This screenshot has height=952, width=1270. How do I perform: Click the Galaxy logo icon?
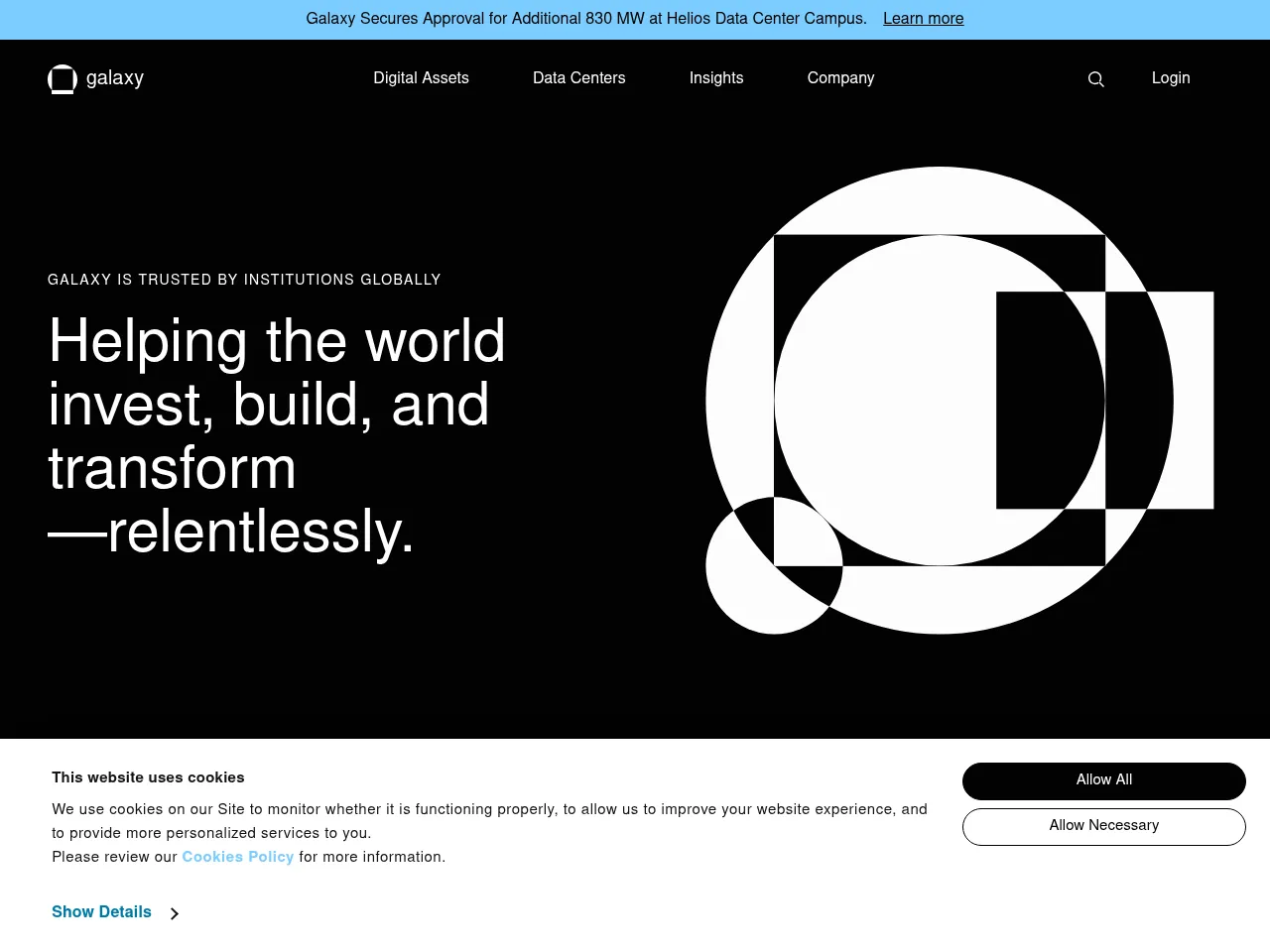(63, 79)
